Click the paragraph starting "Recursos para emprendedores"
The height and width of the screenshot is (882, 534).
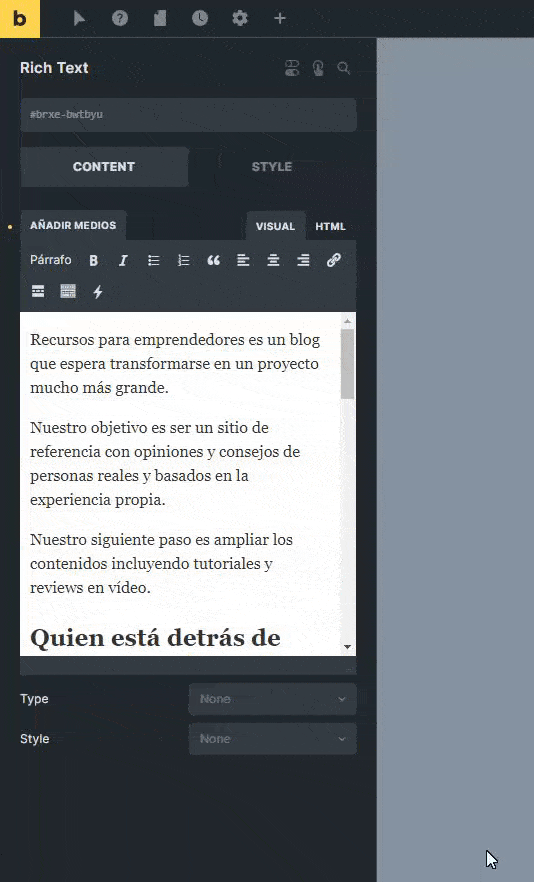coord(175,363)
